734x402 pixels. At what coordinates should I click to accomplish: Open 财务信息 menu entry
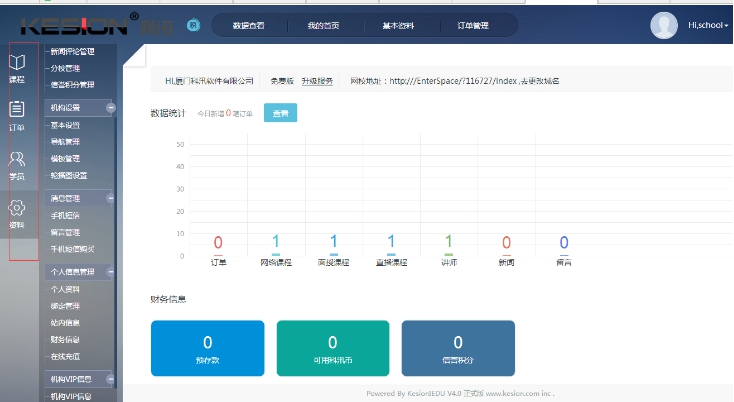click(66, 340)
